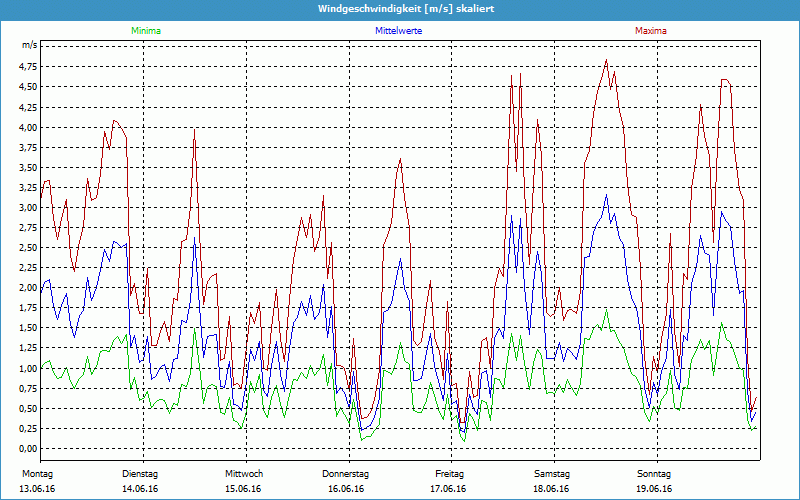This screenshot has width=800, height=500.
Task: Click the '3,75' y-axis value
Action: coord(29,147)
